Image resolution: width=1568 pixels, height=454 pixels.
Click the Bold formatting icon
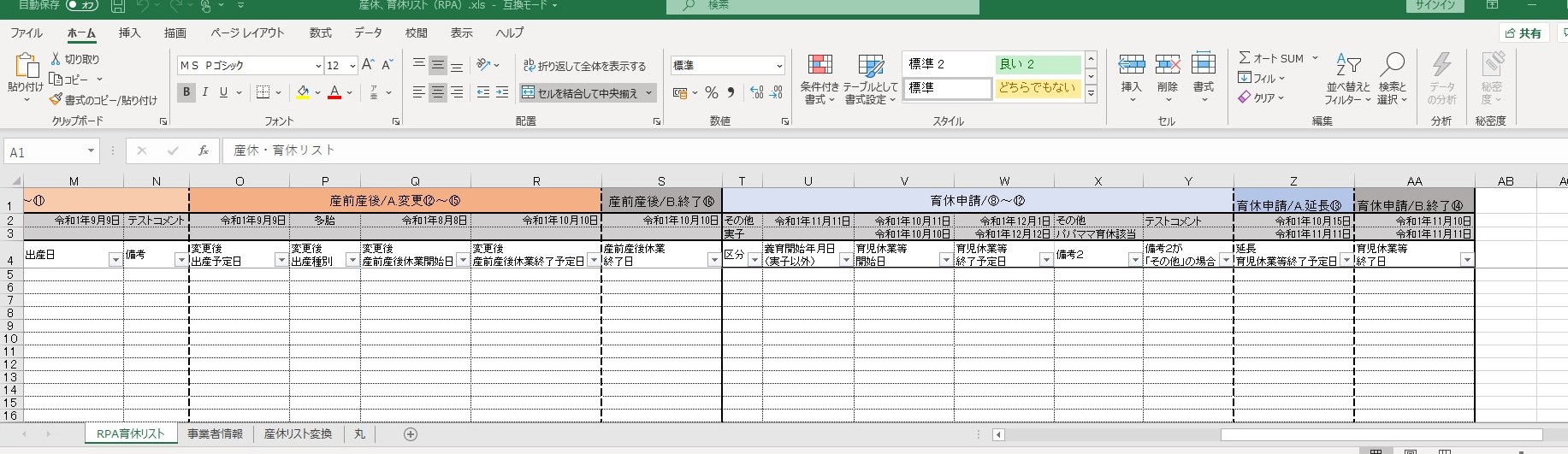(186, 92)
